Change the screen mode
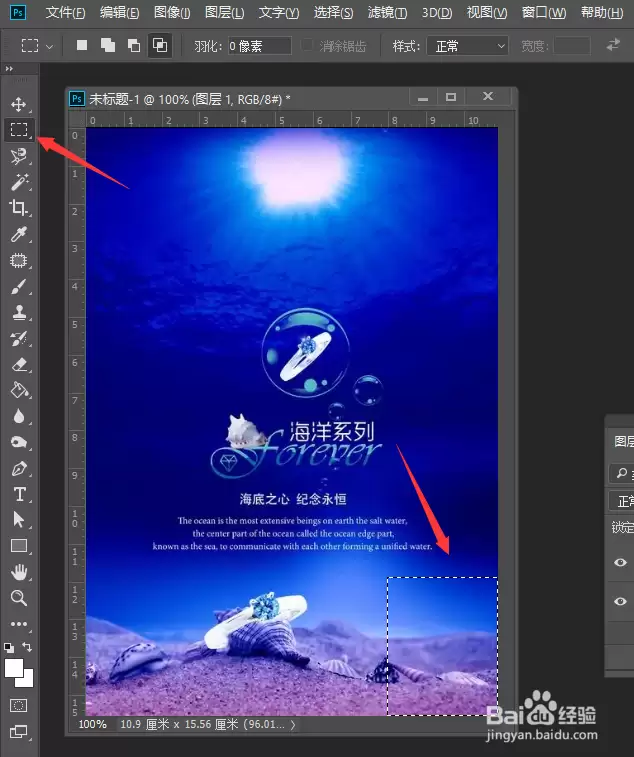634x757 pixels. click(x=19, y=732)
